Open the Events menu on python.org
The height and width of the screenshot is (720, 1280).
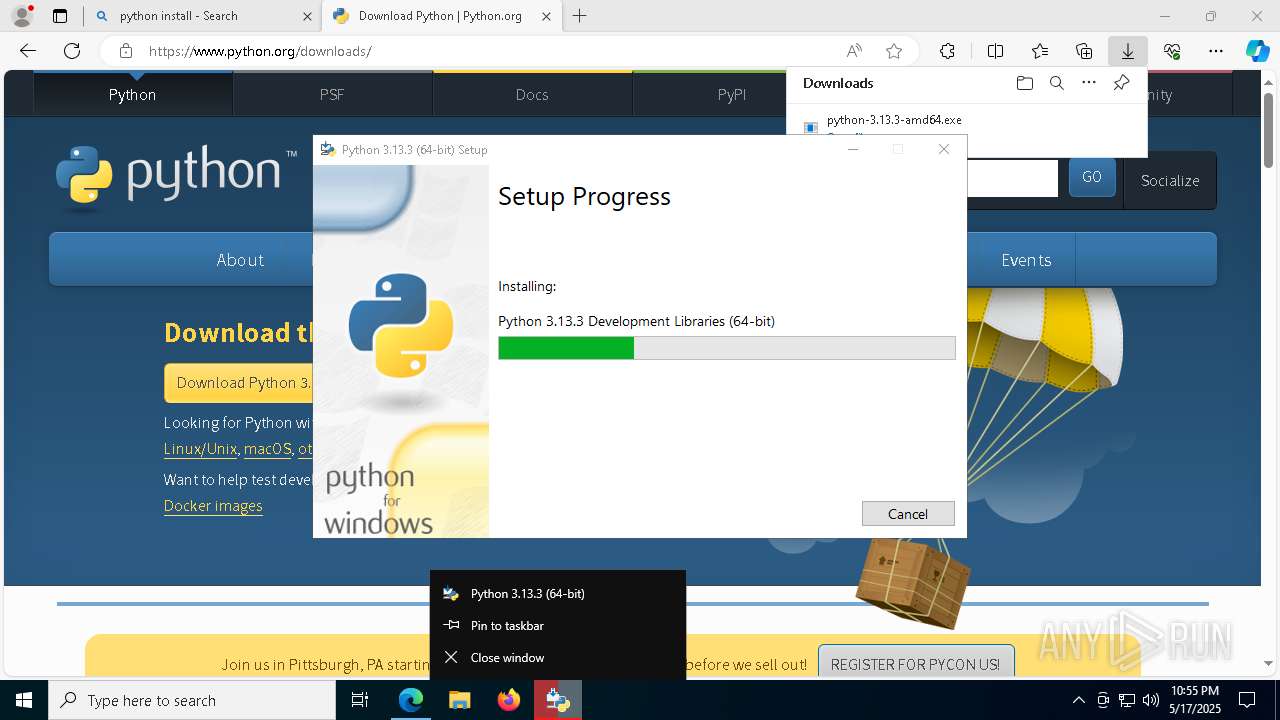point(1026,260)
